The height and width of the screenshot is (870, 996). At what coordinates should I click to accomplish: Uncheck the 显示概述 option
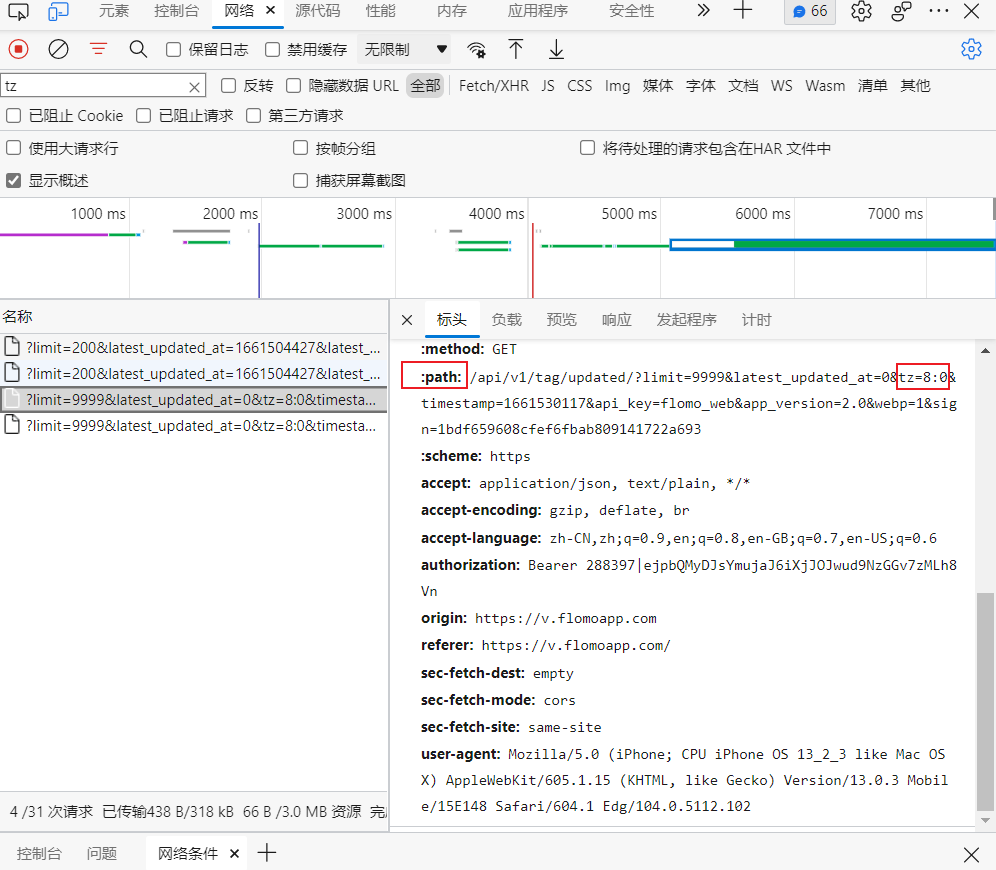click(x=13, y=181)
